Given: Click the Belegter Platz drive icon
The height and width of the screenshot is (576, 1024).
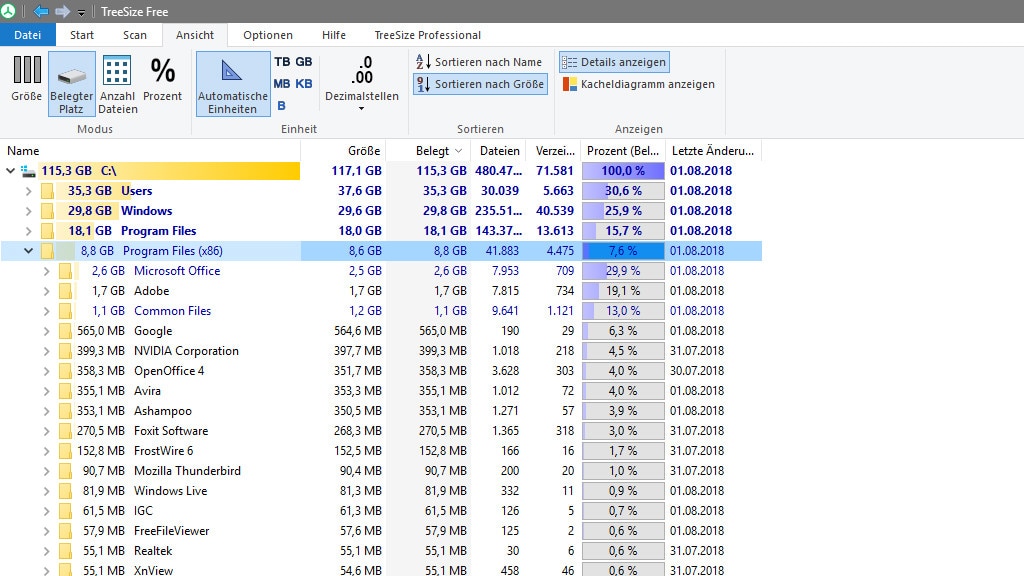Looking at the screenshot, I should (x=71, y=74).
